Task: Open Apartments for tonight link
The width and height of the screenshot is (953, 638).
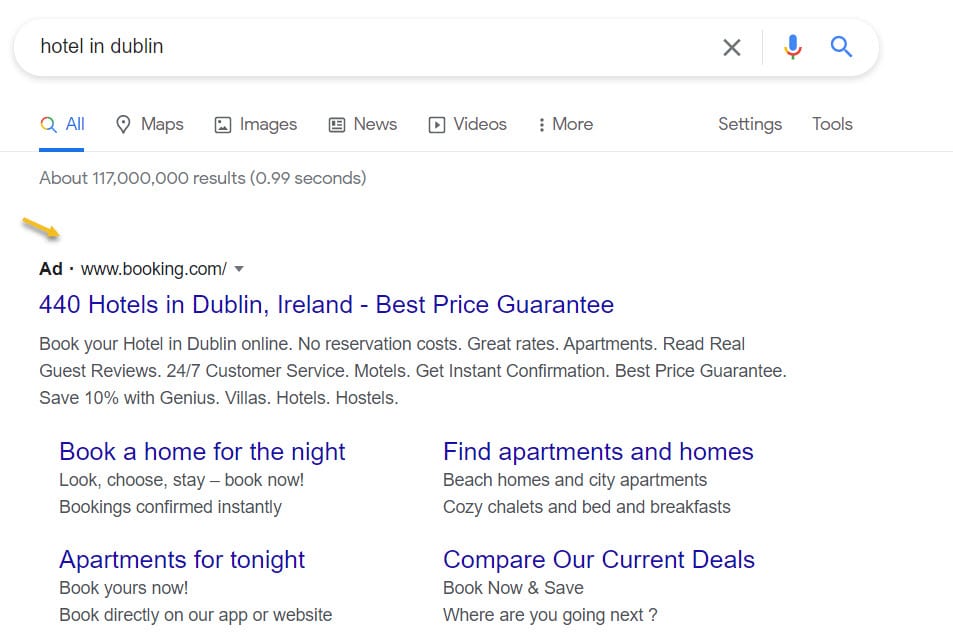Action: click(x=182, y=560)
